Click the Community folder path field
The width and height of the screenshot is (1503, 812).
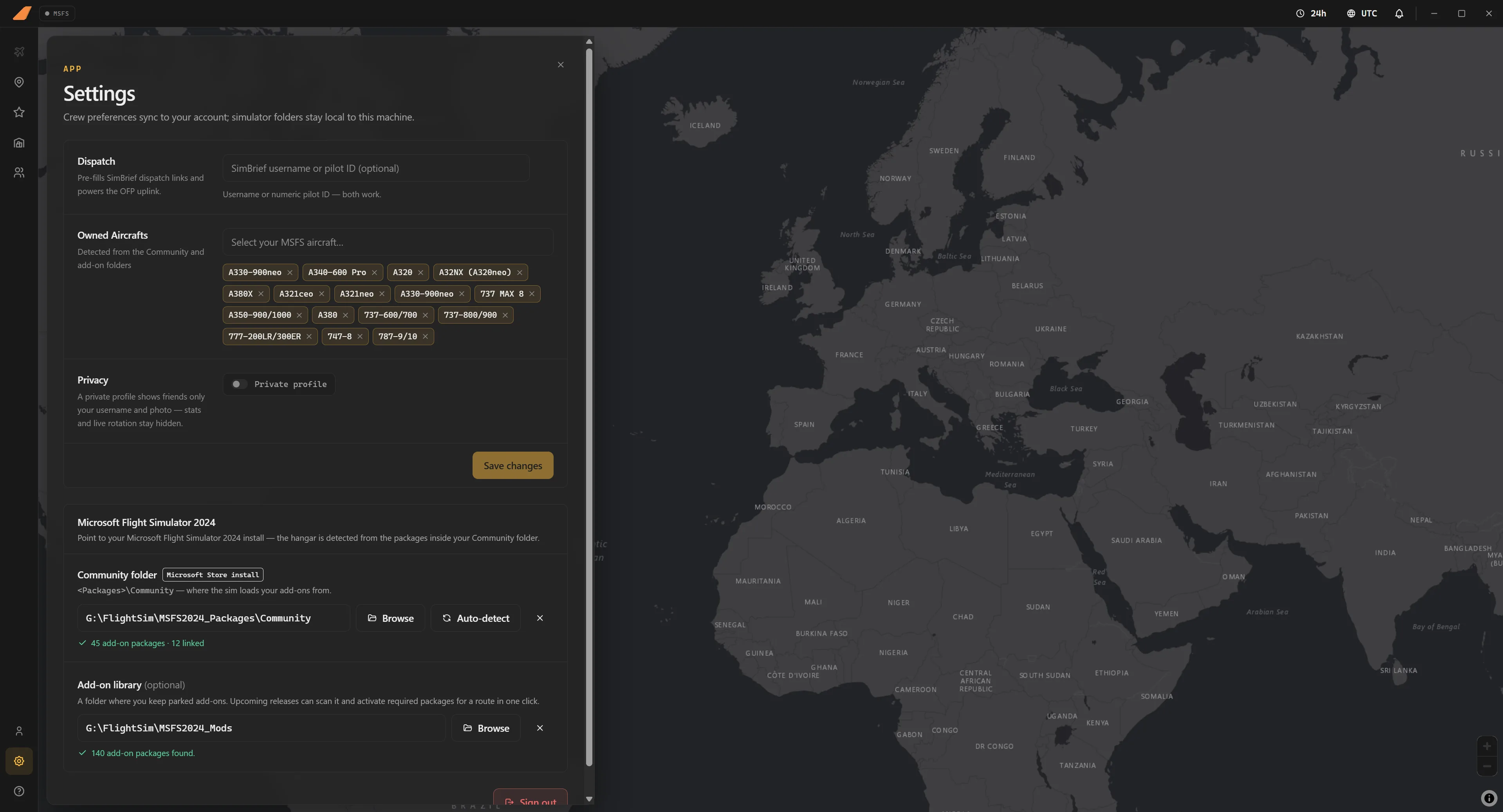click(213, 618)
